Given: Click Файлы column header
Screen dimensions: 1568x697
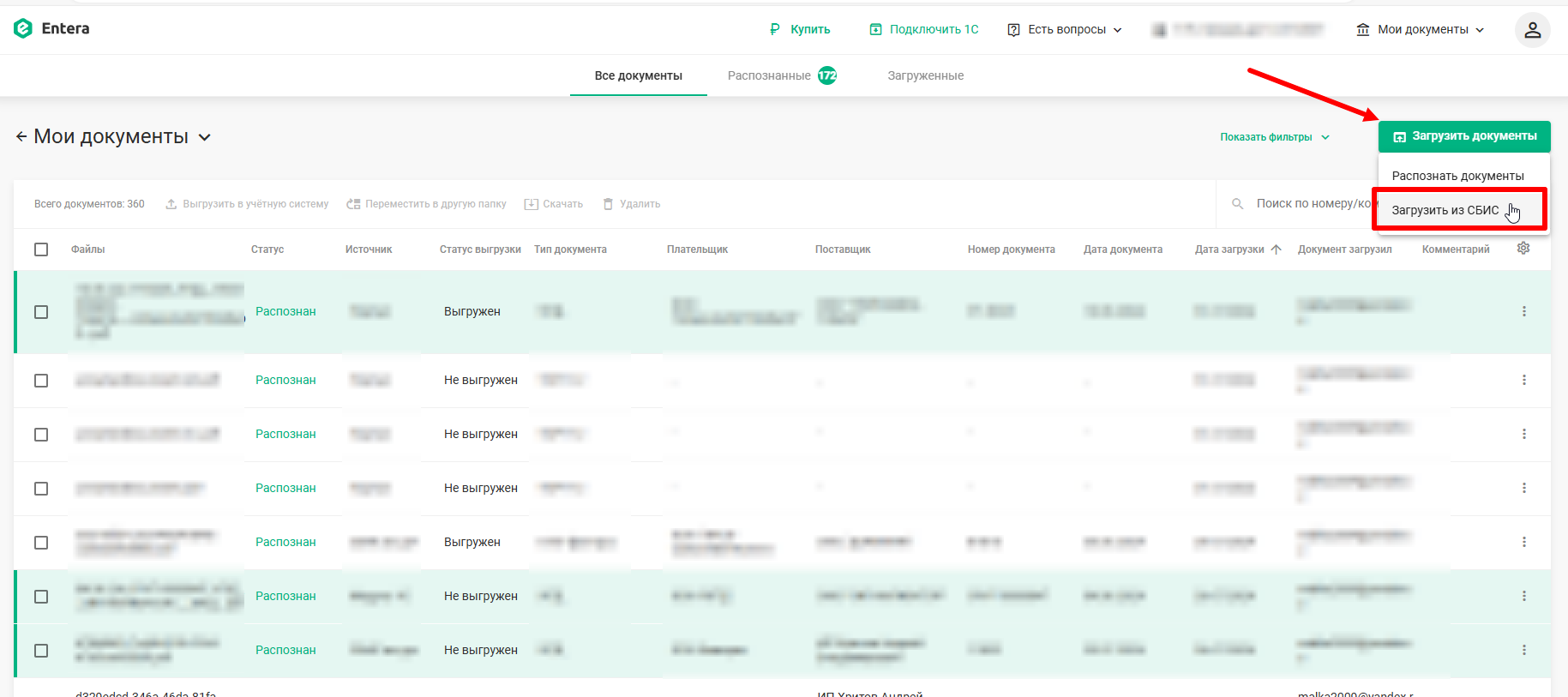Looking at the screenshot, I should click(88, 249).
